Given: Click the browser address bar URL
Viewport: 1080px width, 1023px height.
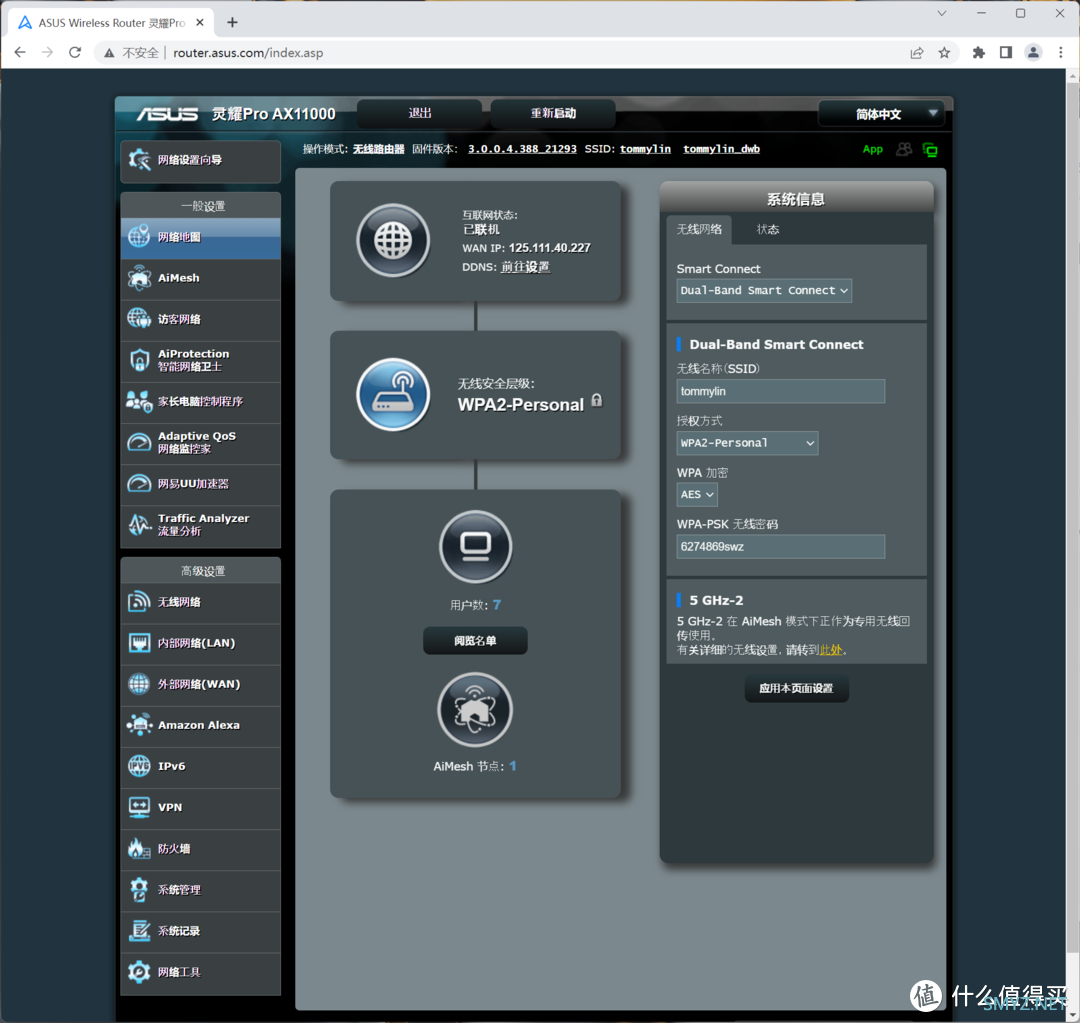Looking at the screenshot, I should [248, 53].
